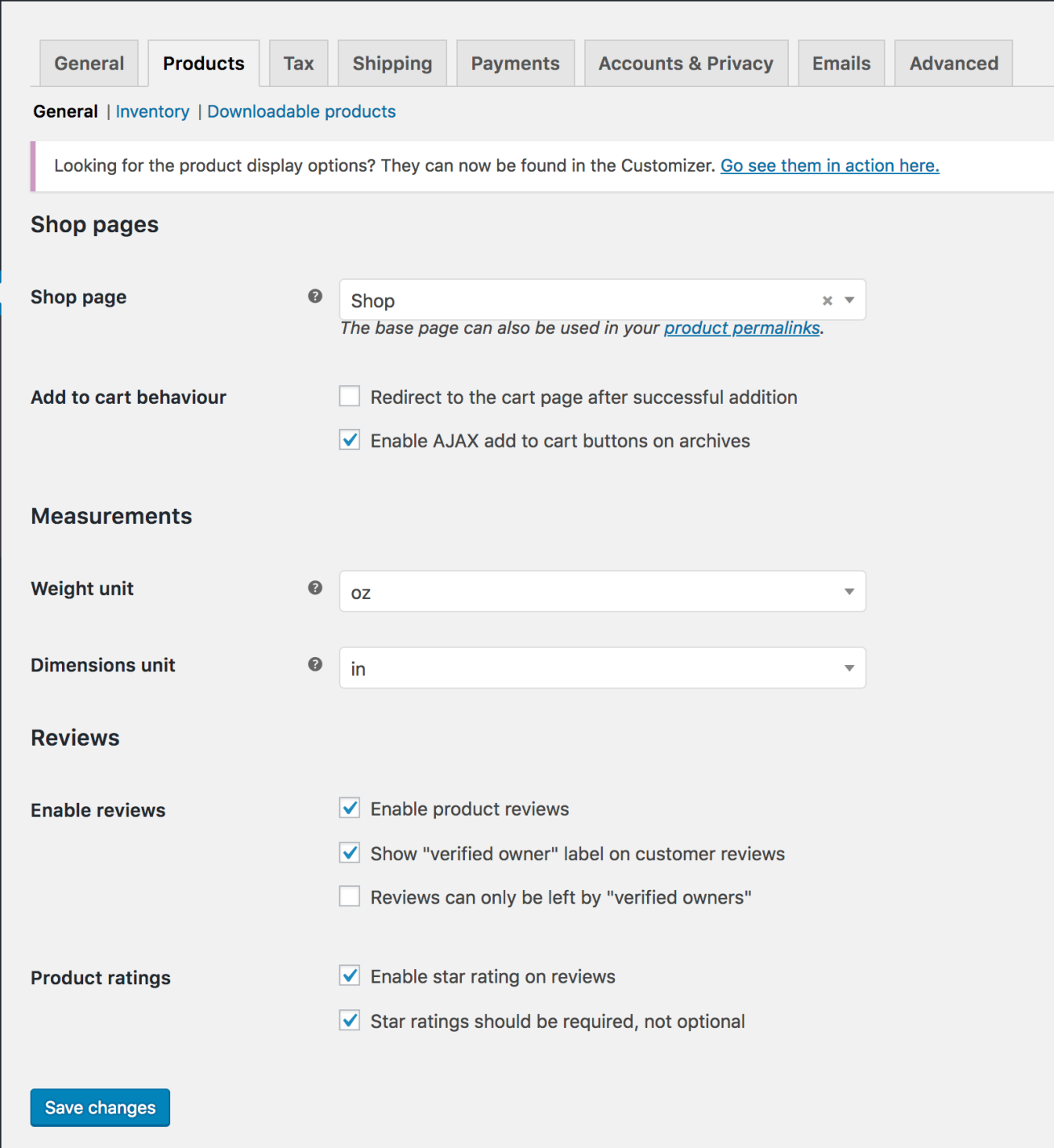Enable reviews only by verified owners
The width and height of the screenshot is (1054, 1148).
(x=349, y=896)
